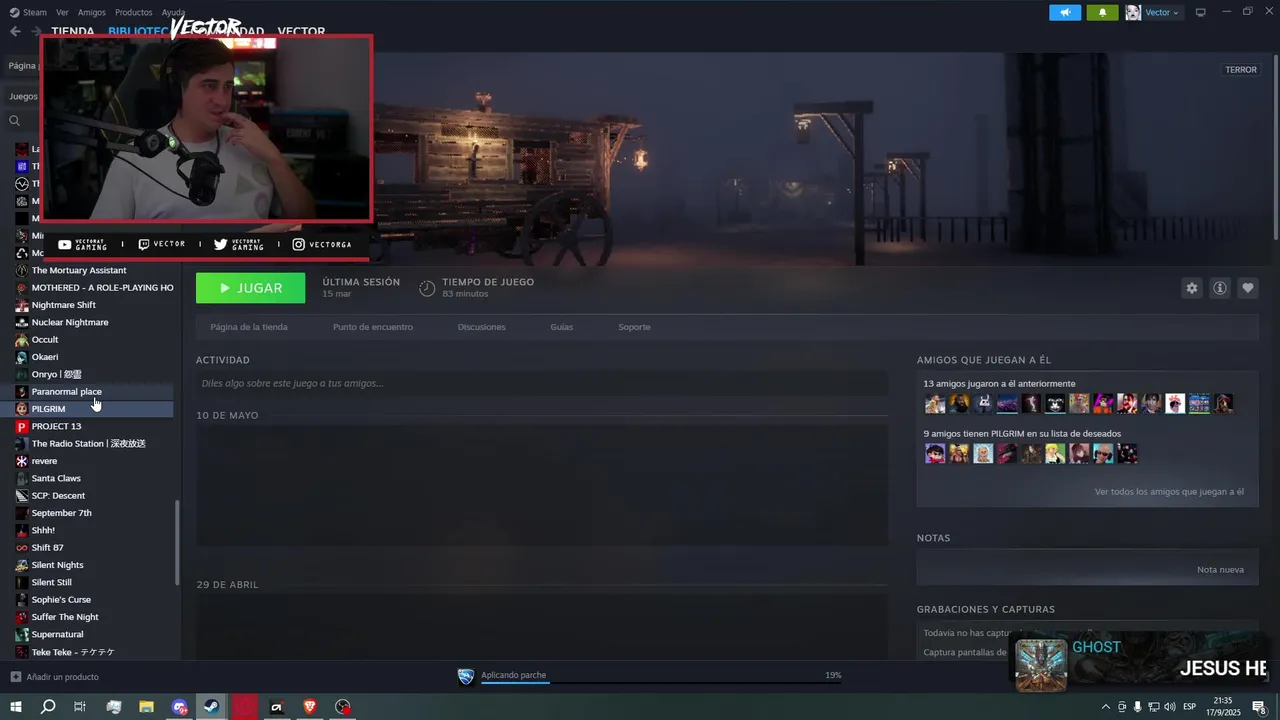Expand the Vector account dropdown

[x=1162, y=12]
